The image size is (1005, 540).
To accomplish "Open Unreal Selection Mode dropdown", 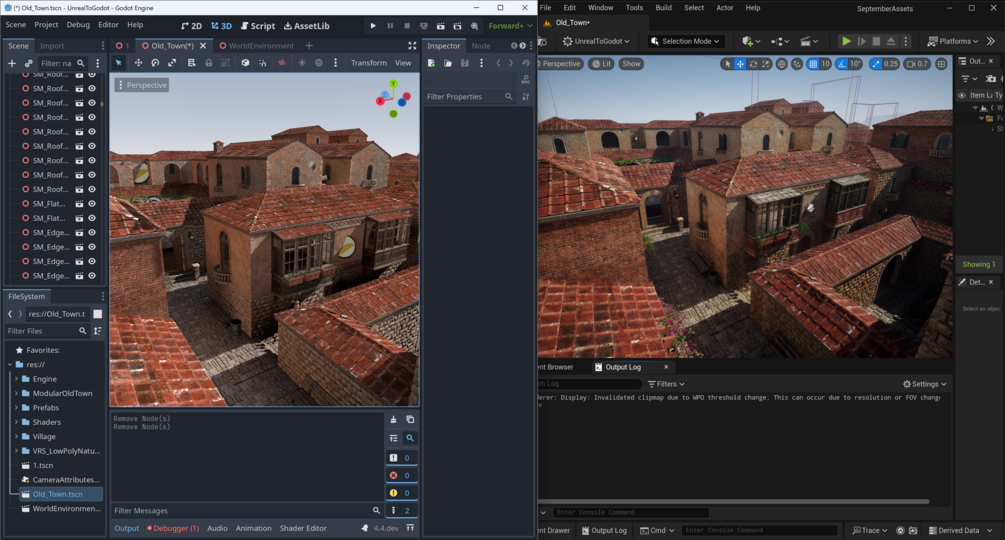I will point(685,41).
